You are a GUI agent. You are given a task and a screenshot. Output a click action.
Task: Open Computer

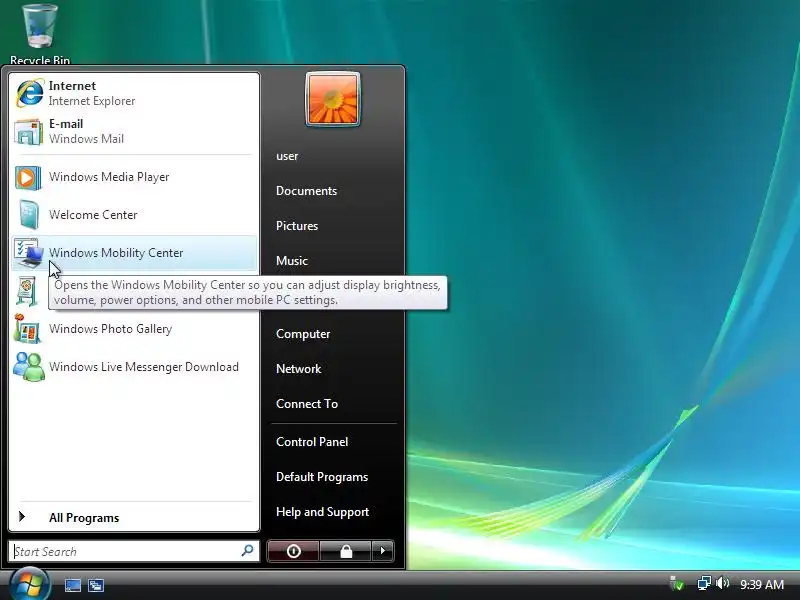pyautogui.click(x=303, y=334)
